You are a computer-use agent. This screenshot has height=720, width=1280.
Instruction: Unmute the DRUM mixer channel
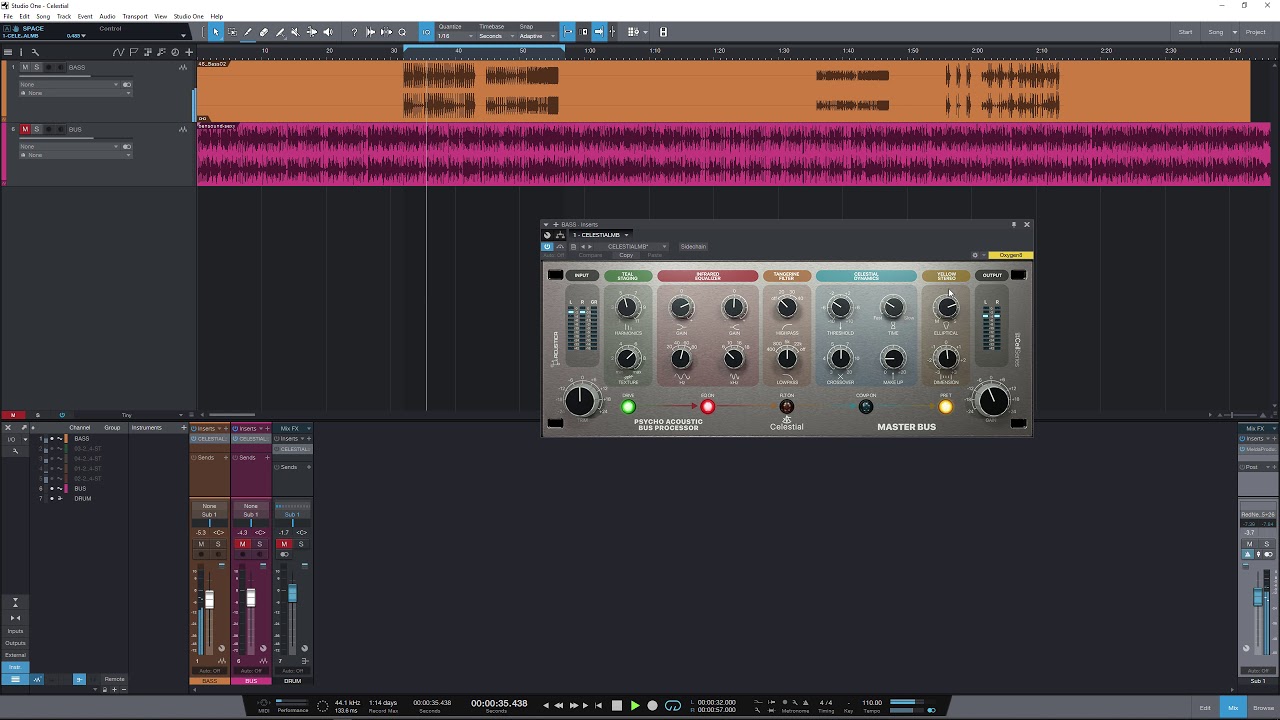tap(284, 544)
